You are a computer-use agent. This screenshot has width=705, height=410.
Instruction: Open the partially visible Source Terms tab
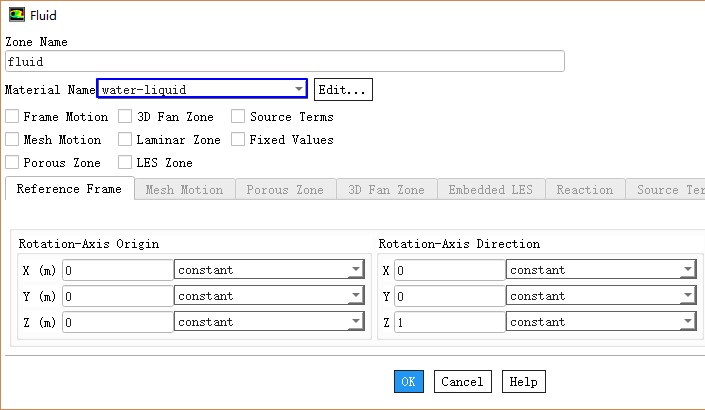666,190
